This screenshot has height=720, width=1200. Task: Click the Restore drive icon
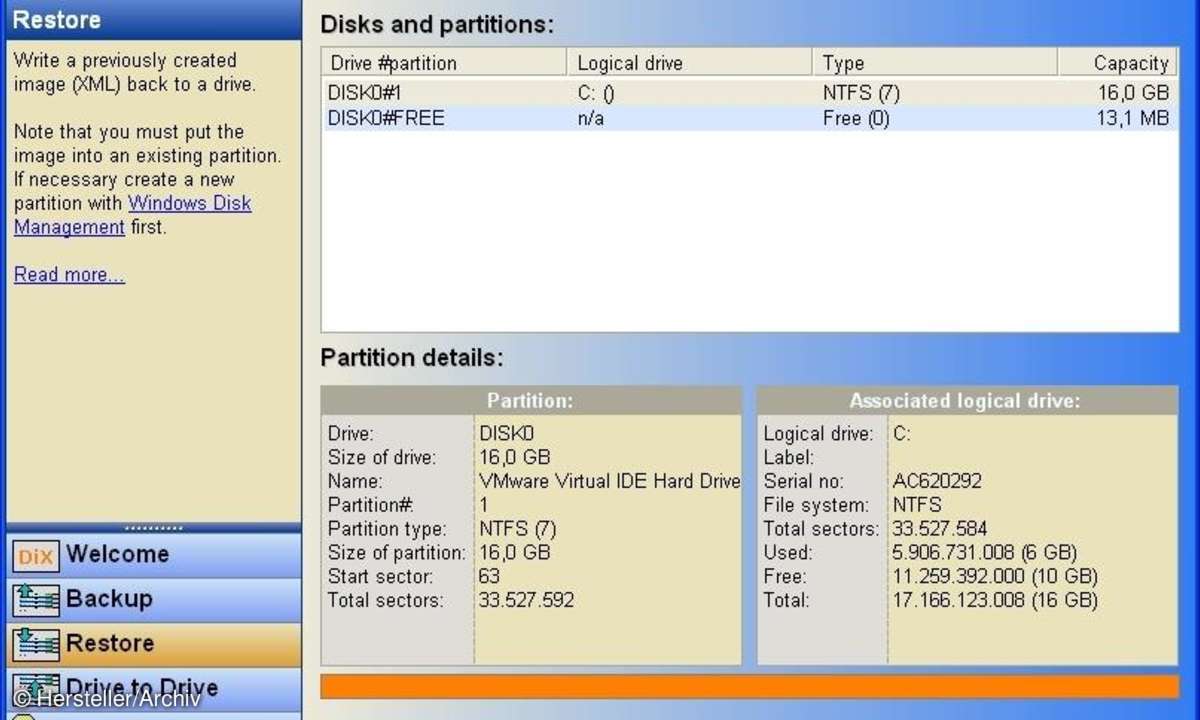tap(36, 644)
